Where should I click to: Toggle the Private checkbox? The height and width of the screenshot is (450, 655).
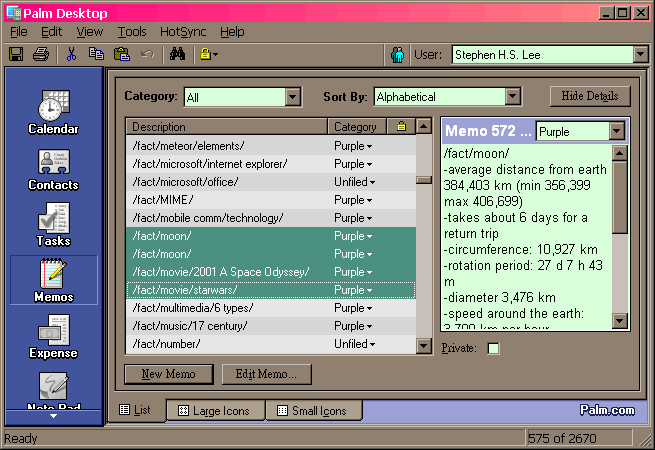pos(493,348)
